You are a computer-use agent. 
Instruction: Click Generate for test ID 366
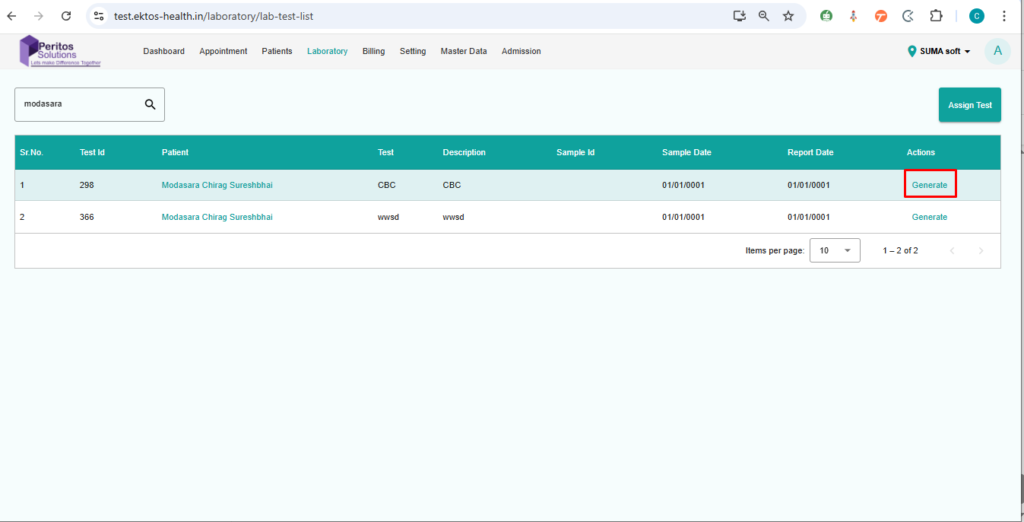[929, 217]
